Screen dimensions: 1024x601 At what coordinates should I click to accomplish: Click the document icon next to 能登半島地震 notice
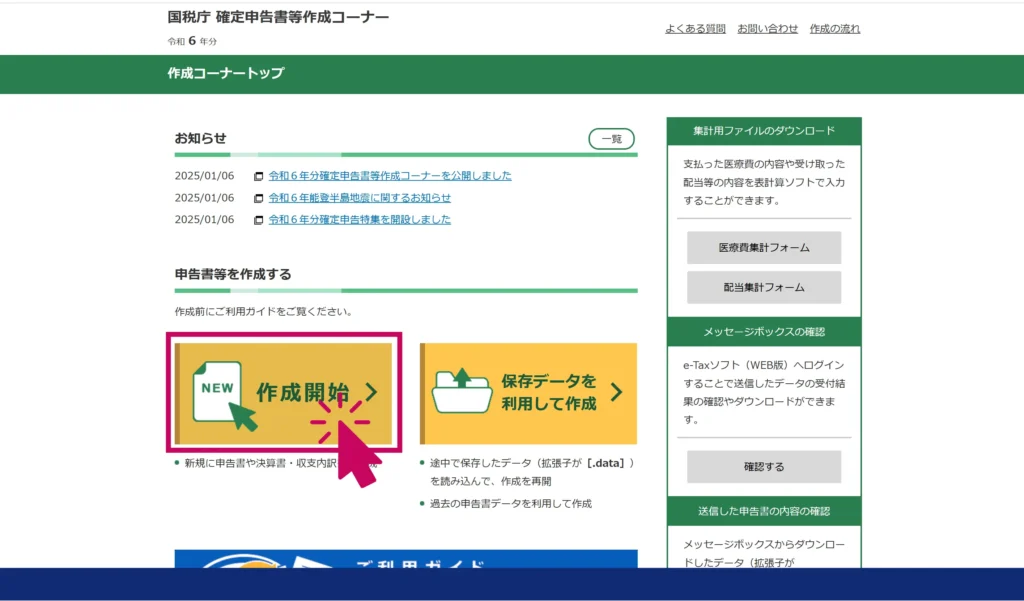pyautogui.click(x=257, y=197)
